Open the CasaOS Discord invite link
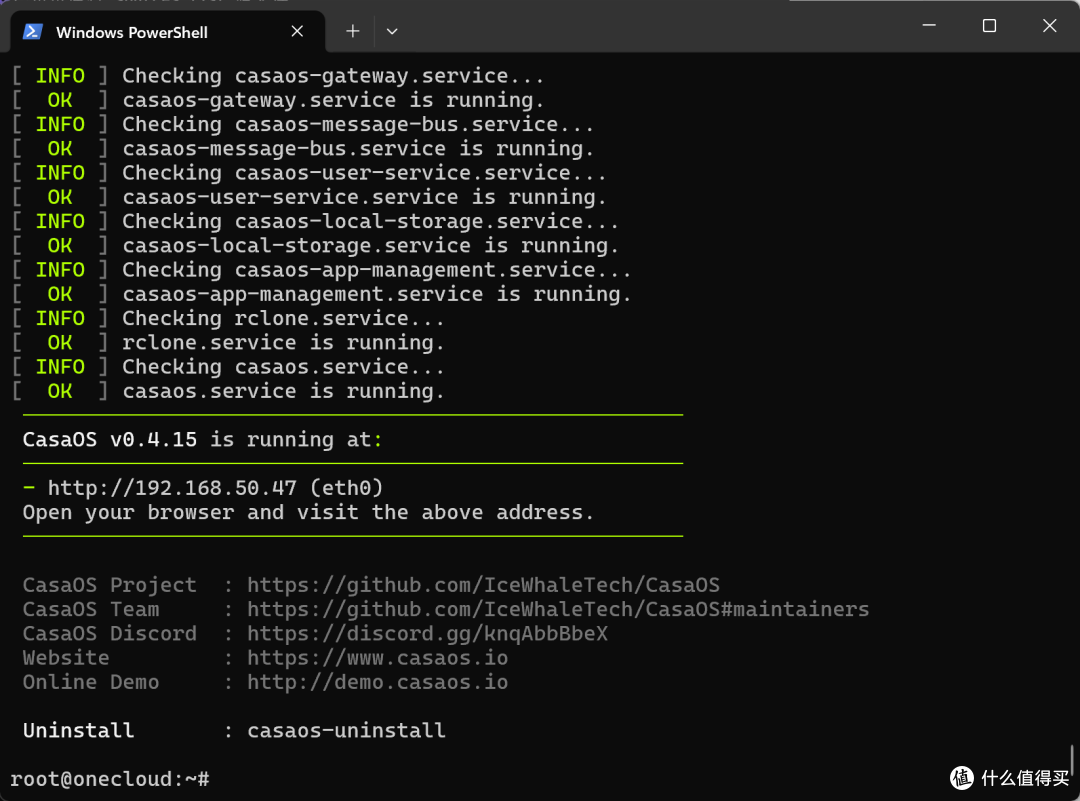This screenshot has height=801, width=1080. [427, 634]
